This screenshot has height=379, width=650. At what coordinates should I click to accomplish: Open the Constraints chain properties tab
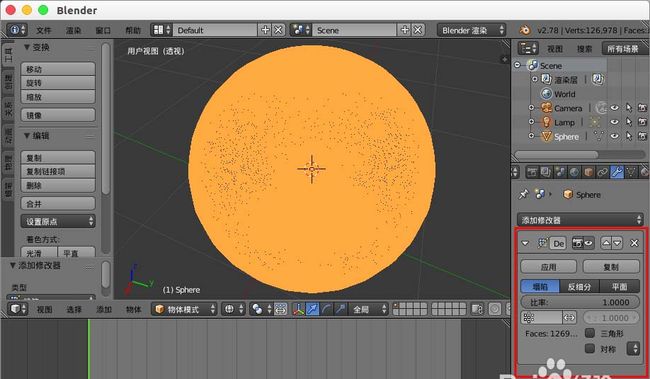(602, 172)
